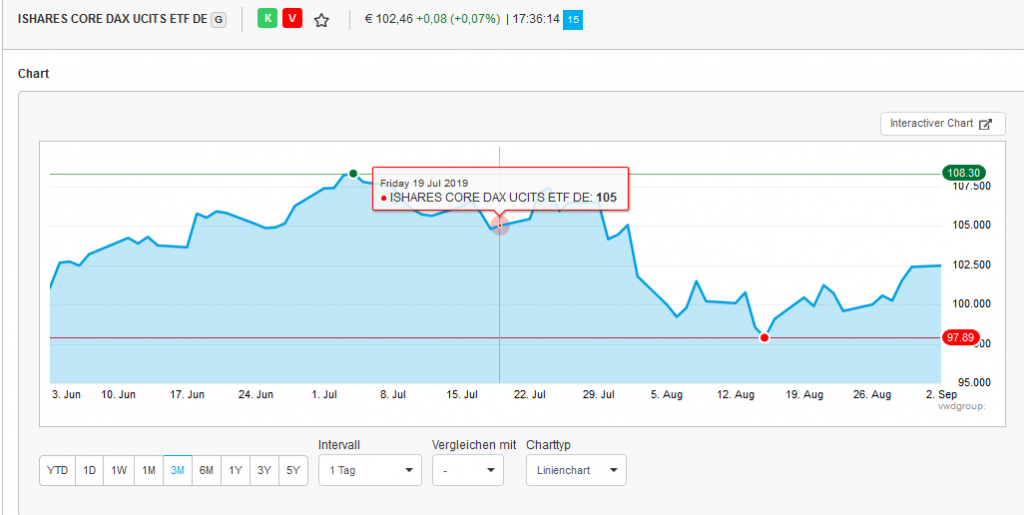Open the Interactiver Chart button
The height and width of the screenshot is (515, 1024).
[942, 124]
